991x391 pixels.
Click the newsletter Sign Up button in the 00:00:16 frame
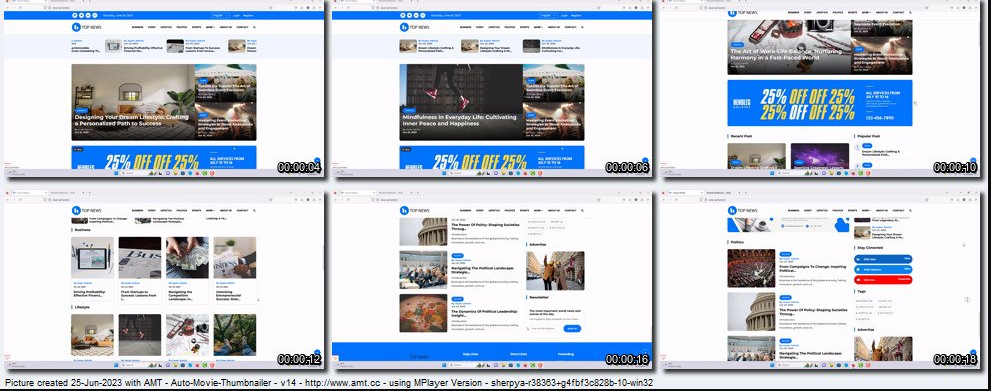[571, 328]
